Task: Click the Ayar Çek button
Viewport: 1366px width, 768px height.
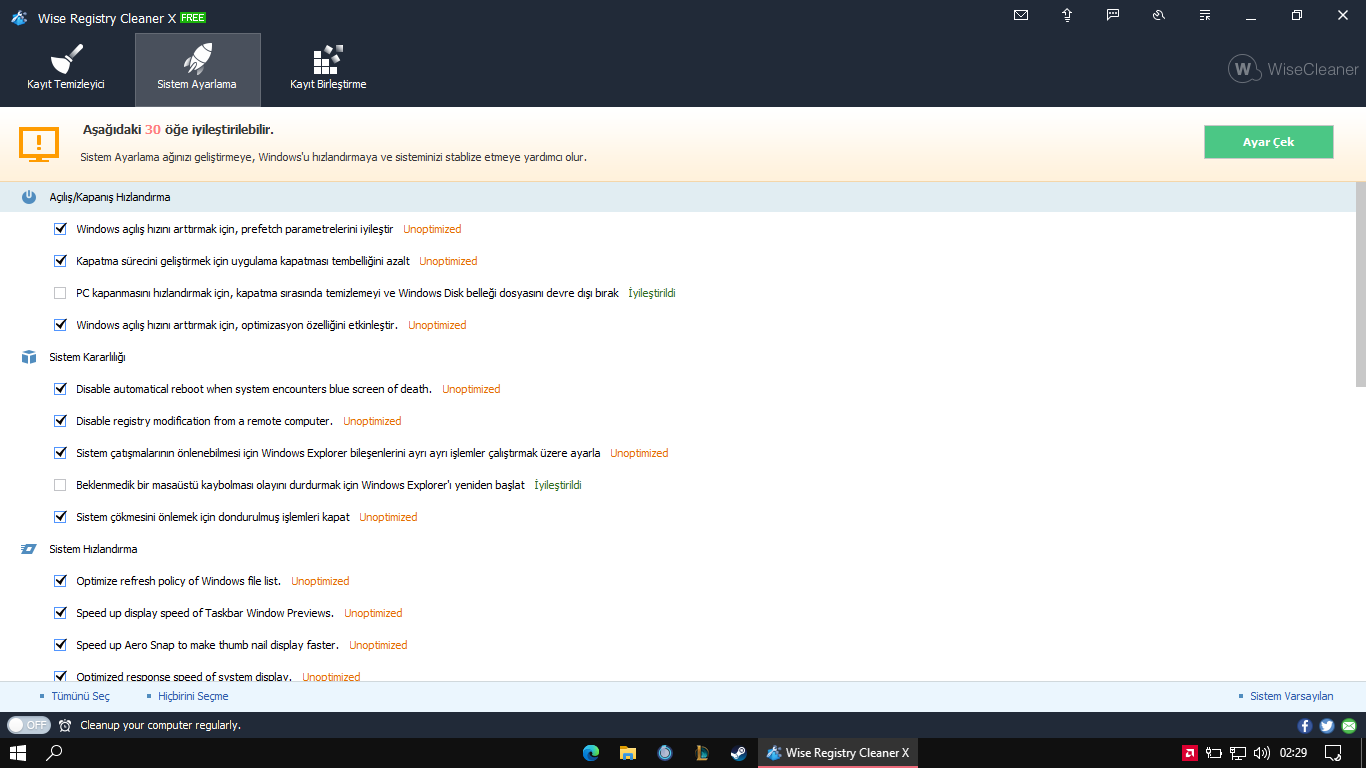Action: (x=1268, y=142)
